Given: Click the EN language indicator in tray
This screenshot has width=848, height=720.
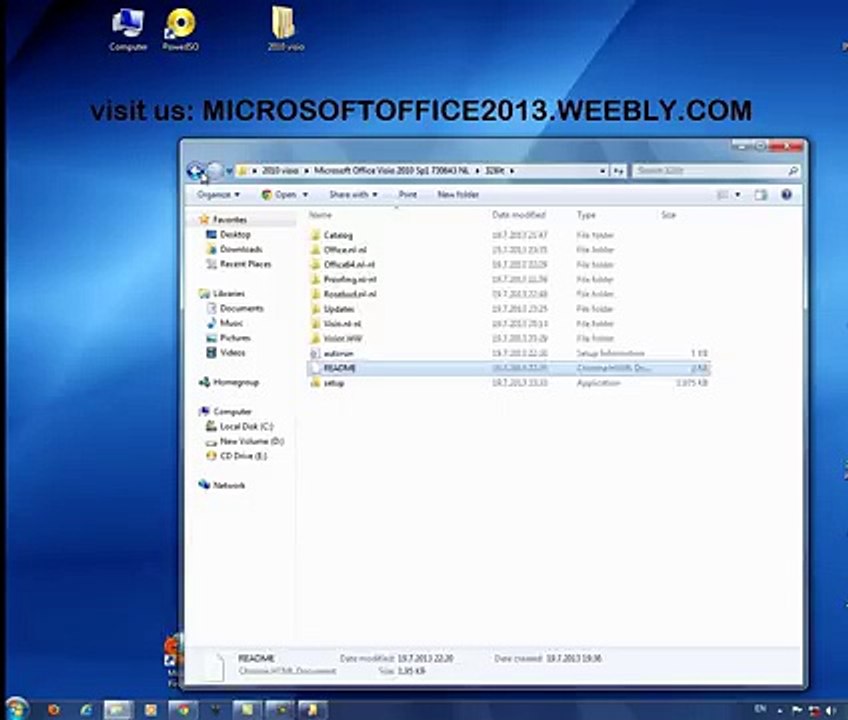Looking at the screenshot, I should click(760, 709).
